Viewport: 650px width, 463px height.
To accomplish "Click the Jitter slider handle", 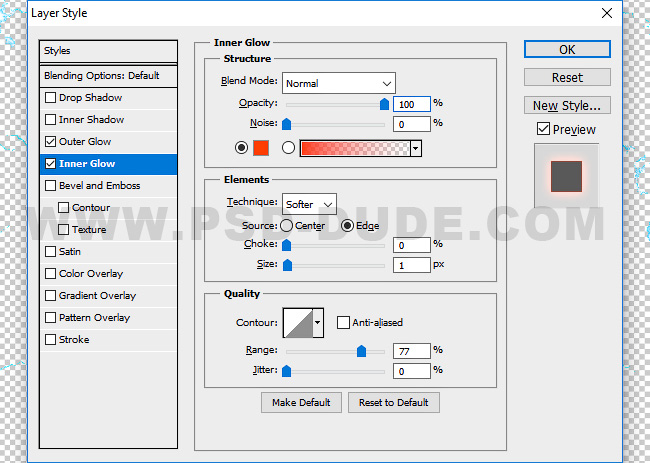I will click(286, 371).
